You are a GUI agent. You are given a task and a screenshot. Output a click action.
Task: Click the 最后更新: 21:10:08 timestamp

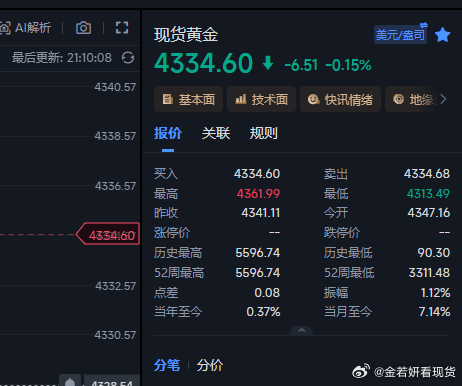62,58
